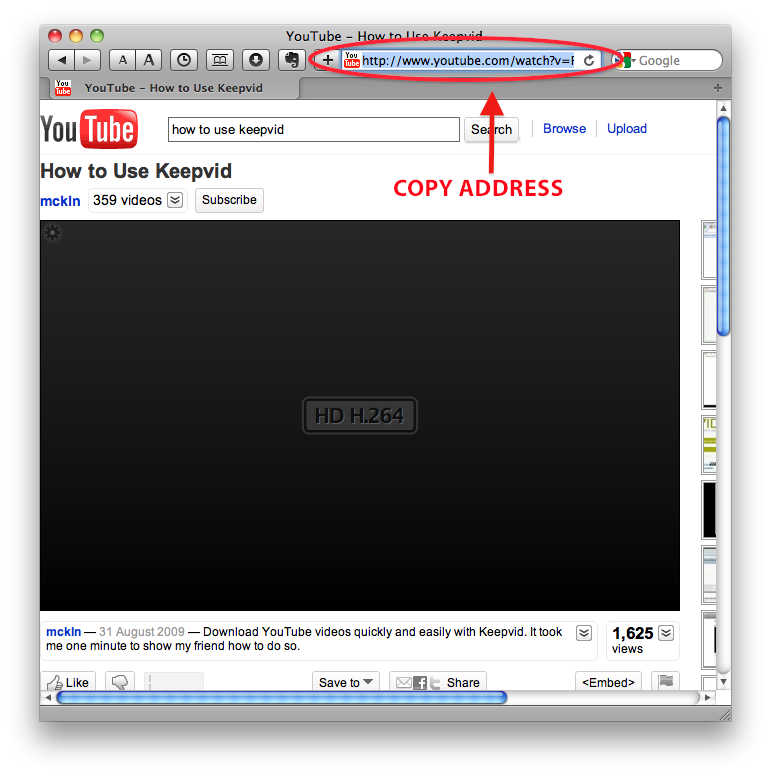Expand the 359 videos dropdown arrow
This screenshot has width=771, height=776.
pos(175,200)
